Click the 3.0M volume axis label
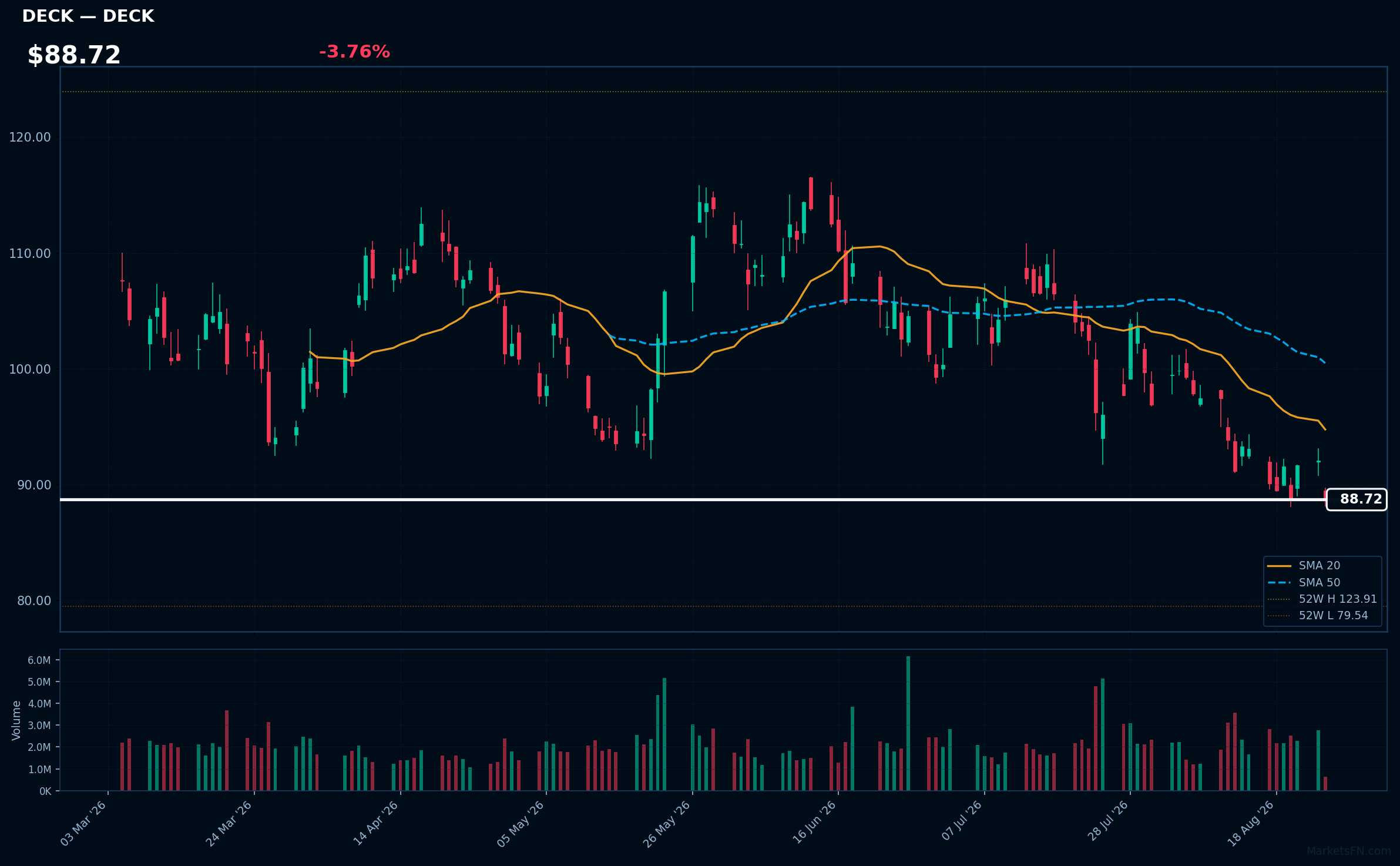 coord(39,726)
